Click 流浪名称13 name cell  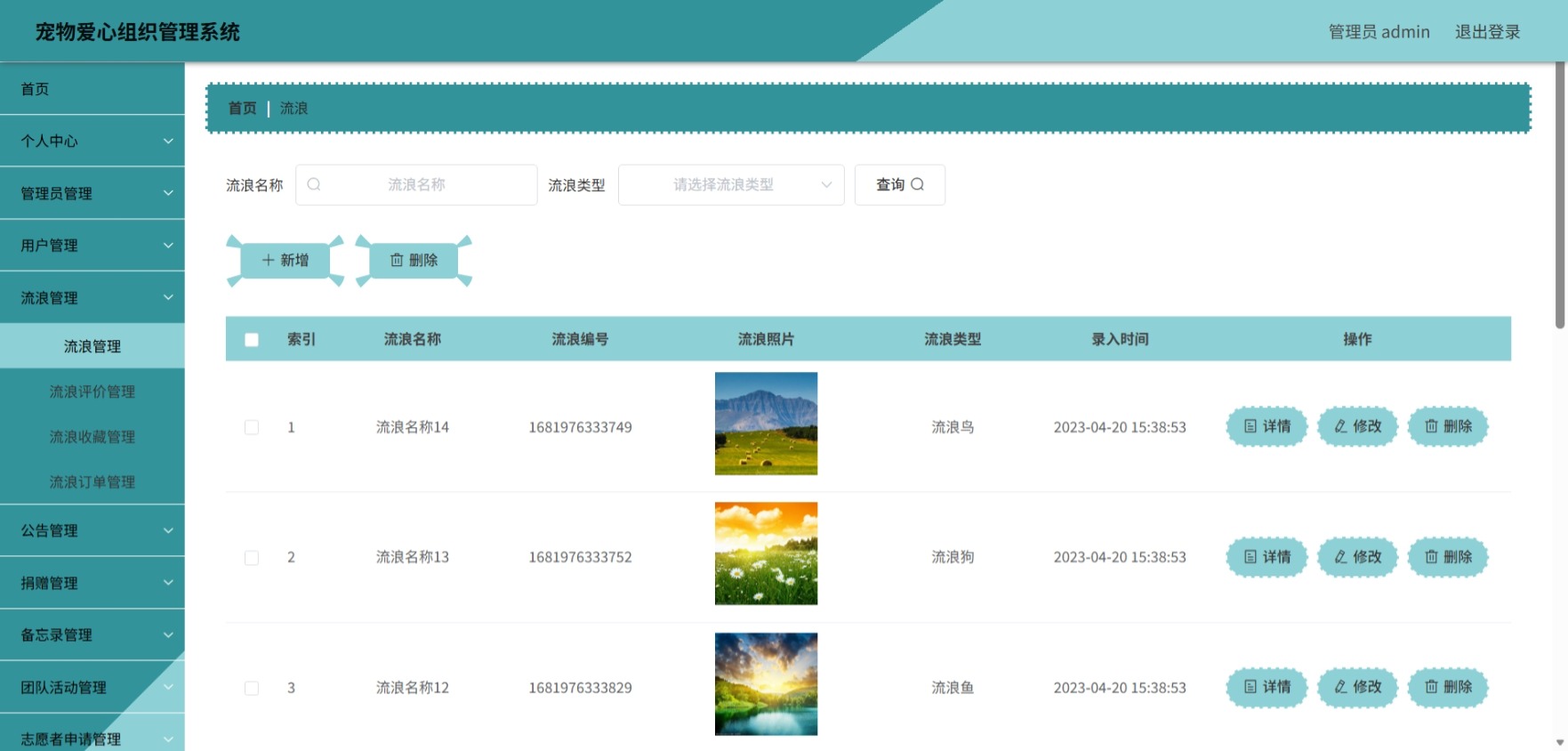pyautogui.click(x=413, y=557)
